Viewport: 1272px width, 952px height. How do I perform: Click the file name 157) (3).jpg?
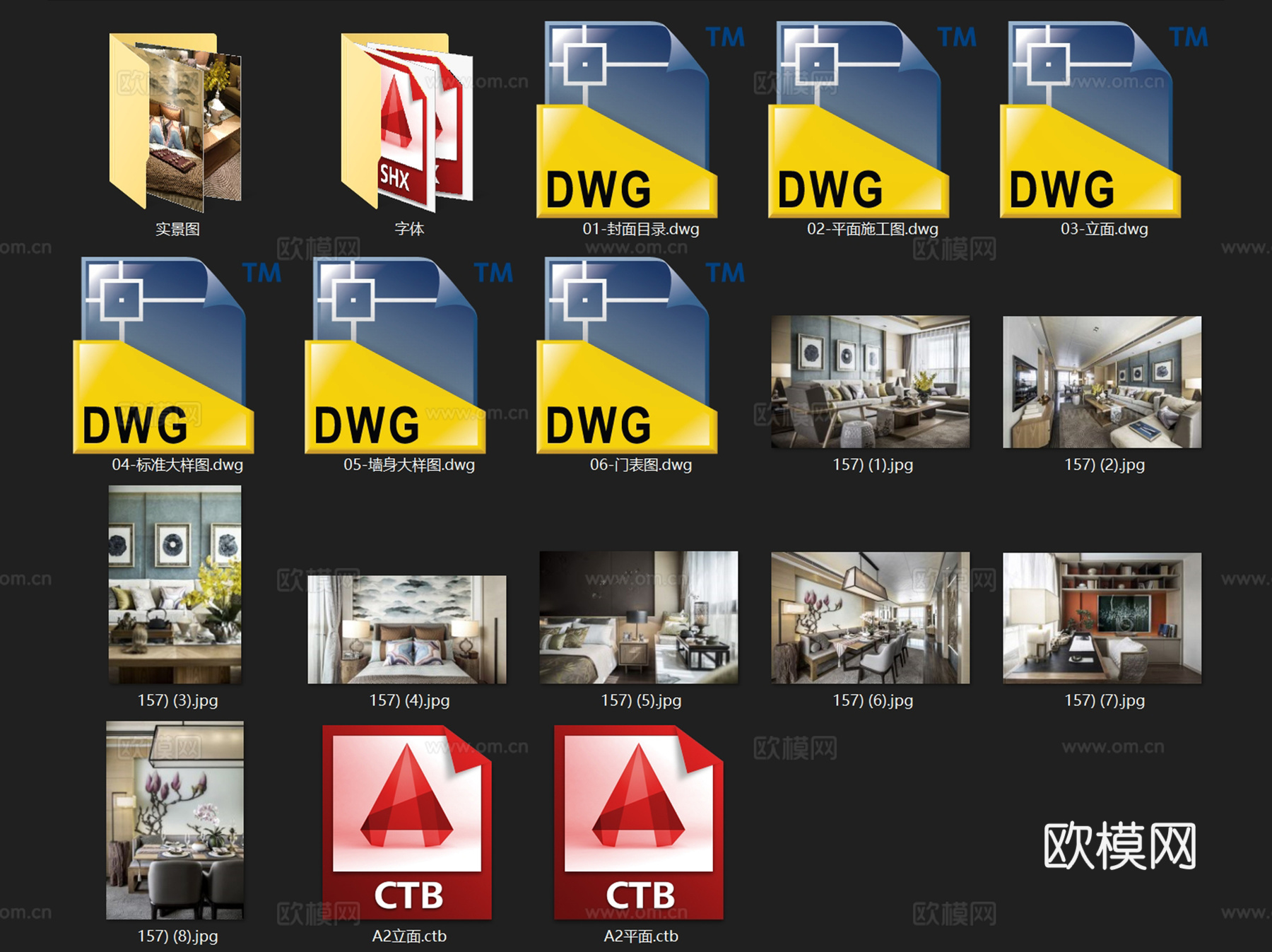[177, 701]
